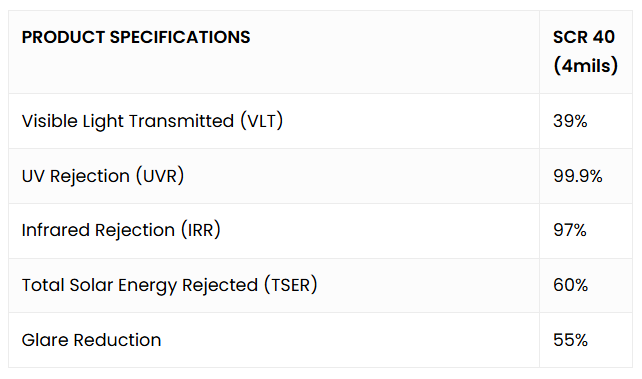Select the 99.9% UV rejection value
Viewport: 642px width, 379px height.
(578, 176)
